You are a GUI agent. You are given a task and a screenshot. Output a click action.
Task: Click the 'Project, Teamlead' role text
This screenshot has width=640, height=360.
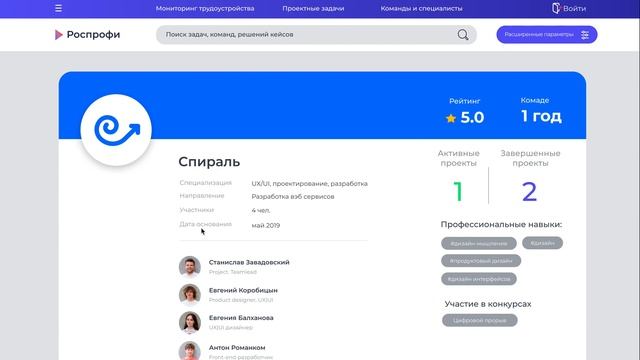[233, 272]
